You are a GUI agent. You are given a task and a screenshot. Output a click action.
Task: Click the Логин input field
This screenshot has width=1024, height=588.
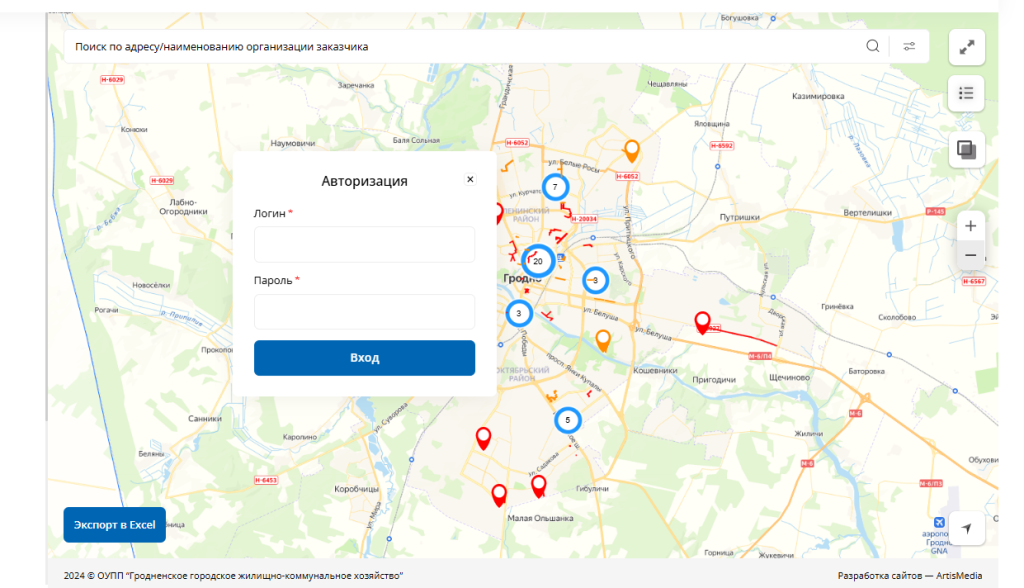point(364,244)
